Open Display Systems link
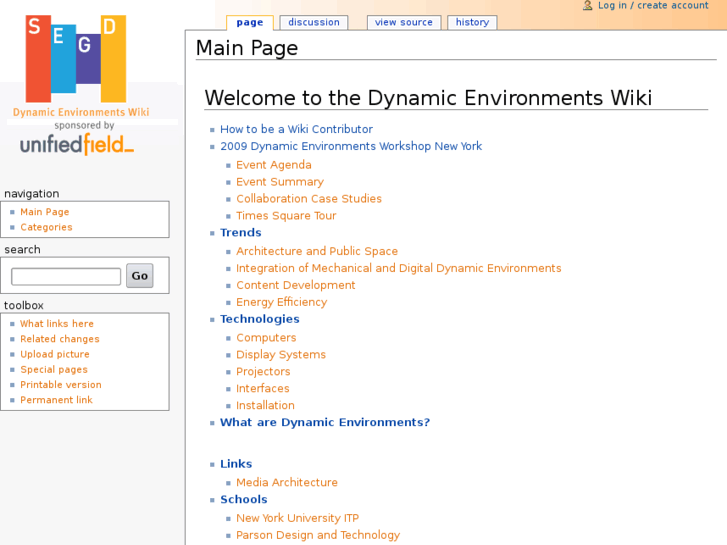Viewport: 727px width, 545px height. [x=281, y=355]
